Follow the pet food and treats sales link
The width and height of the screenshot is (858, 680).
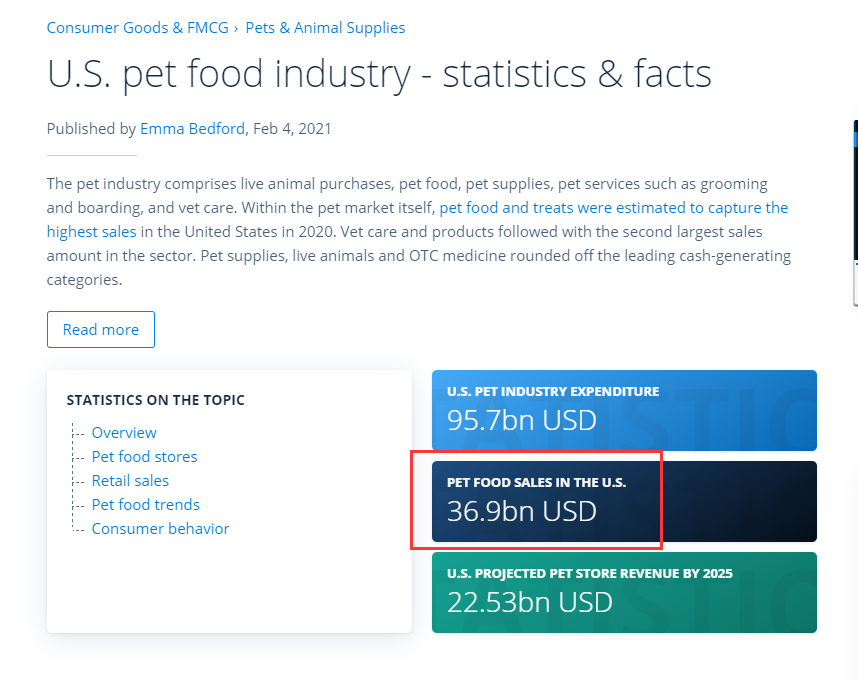[613, 208]
